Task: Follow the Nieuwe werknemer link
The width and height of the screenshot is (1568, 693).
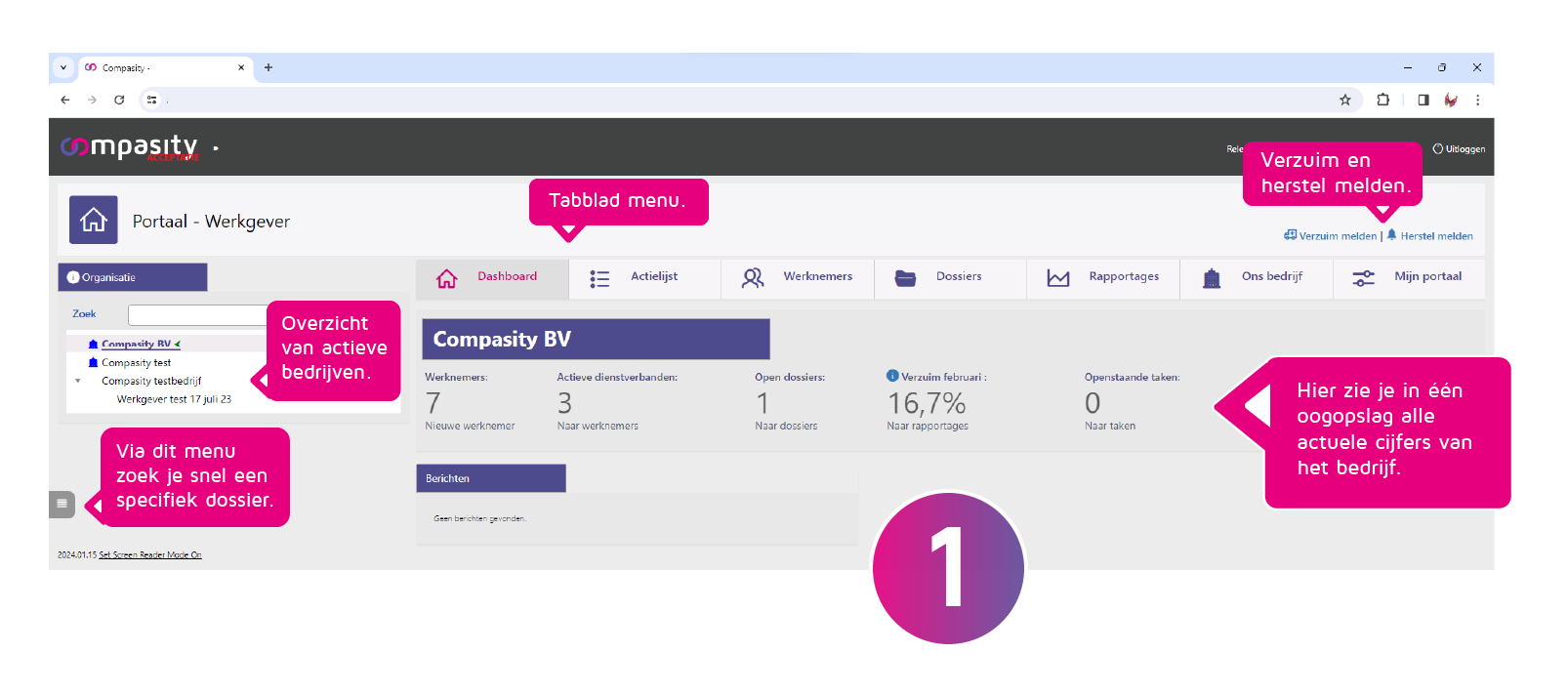Action: (x=470, y=426)
